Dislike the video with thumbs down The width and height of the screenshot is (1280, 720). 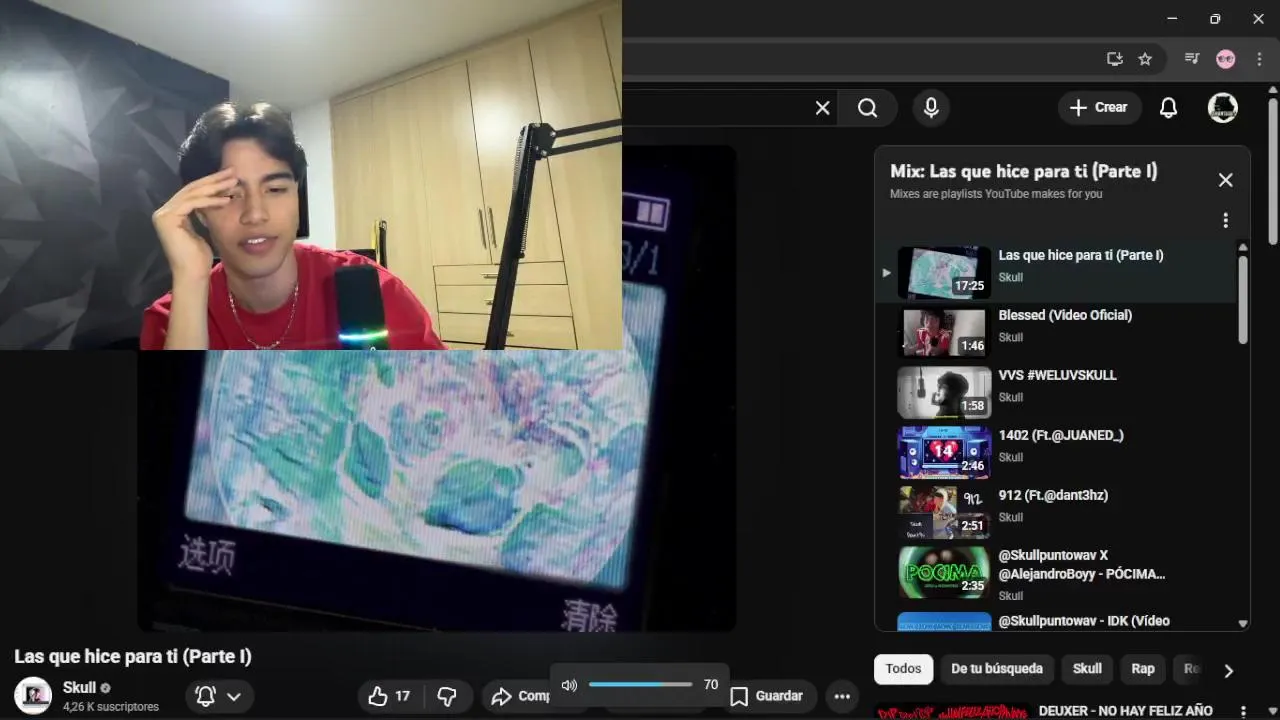(x=447, y=696)
